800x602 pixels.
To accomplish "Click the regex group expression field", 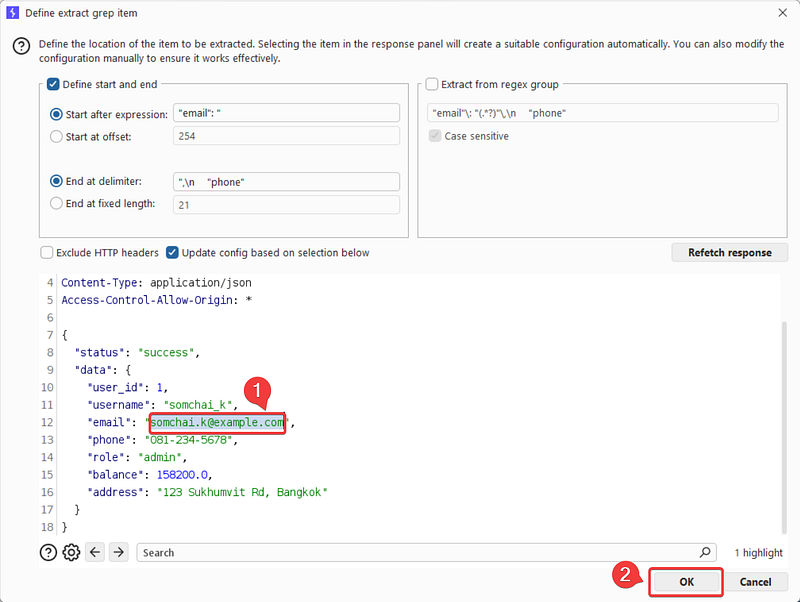I will (x=603, y=113).
